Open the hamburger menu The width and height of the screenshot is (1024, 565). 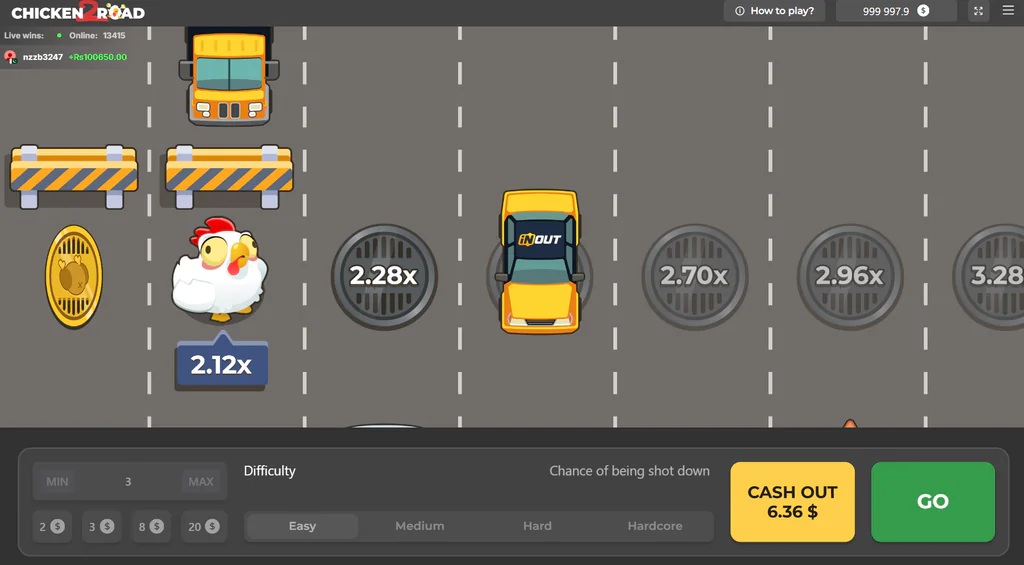point(1008,10)
